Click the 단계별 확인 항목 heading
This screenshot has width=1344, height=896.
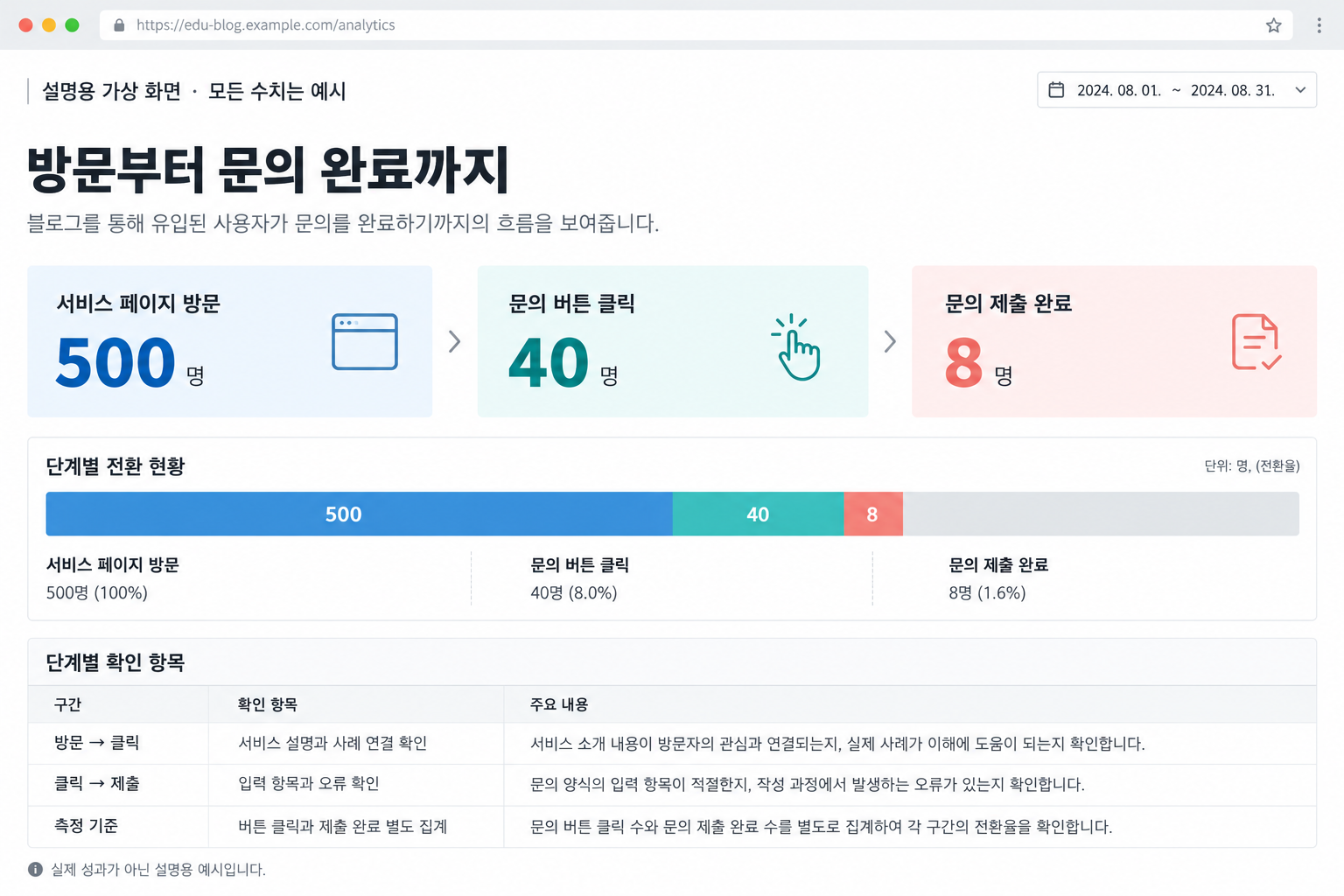pos(115,662)
